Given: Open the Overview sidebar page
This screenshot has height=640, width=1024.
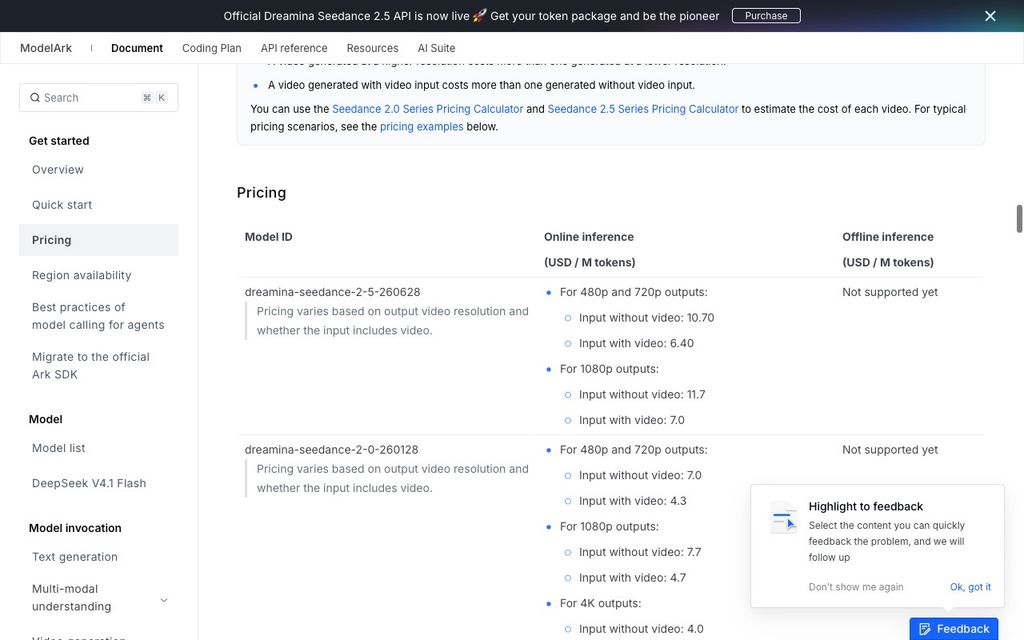Looking at the screenshot, I should point(57,170).
